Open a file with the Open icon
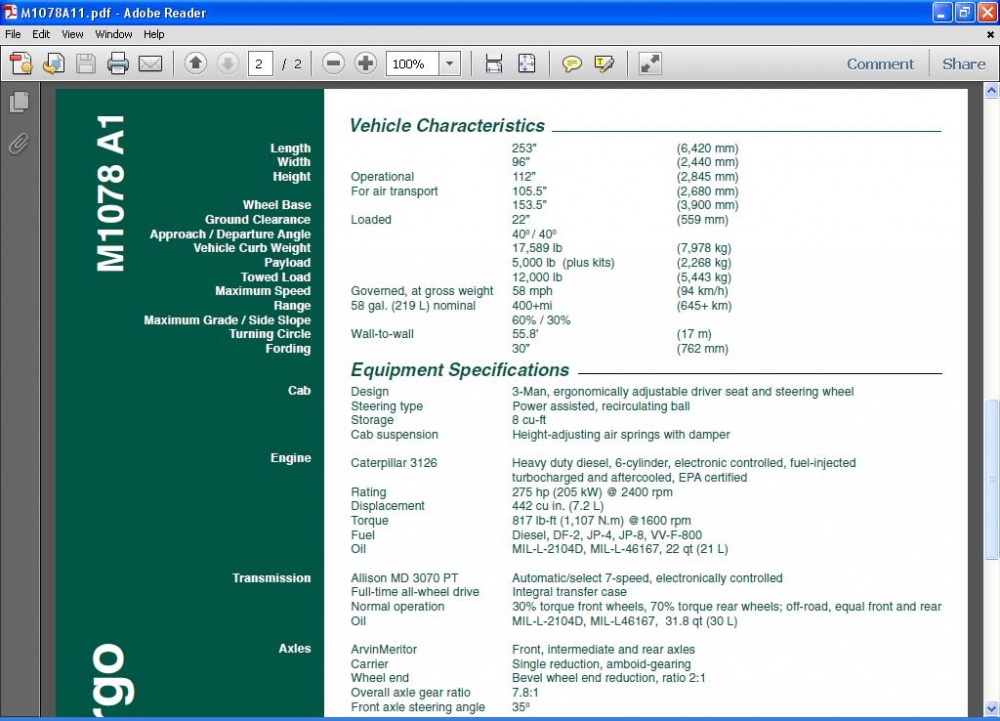The image size is (1000, 721). point(54,64)
